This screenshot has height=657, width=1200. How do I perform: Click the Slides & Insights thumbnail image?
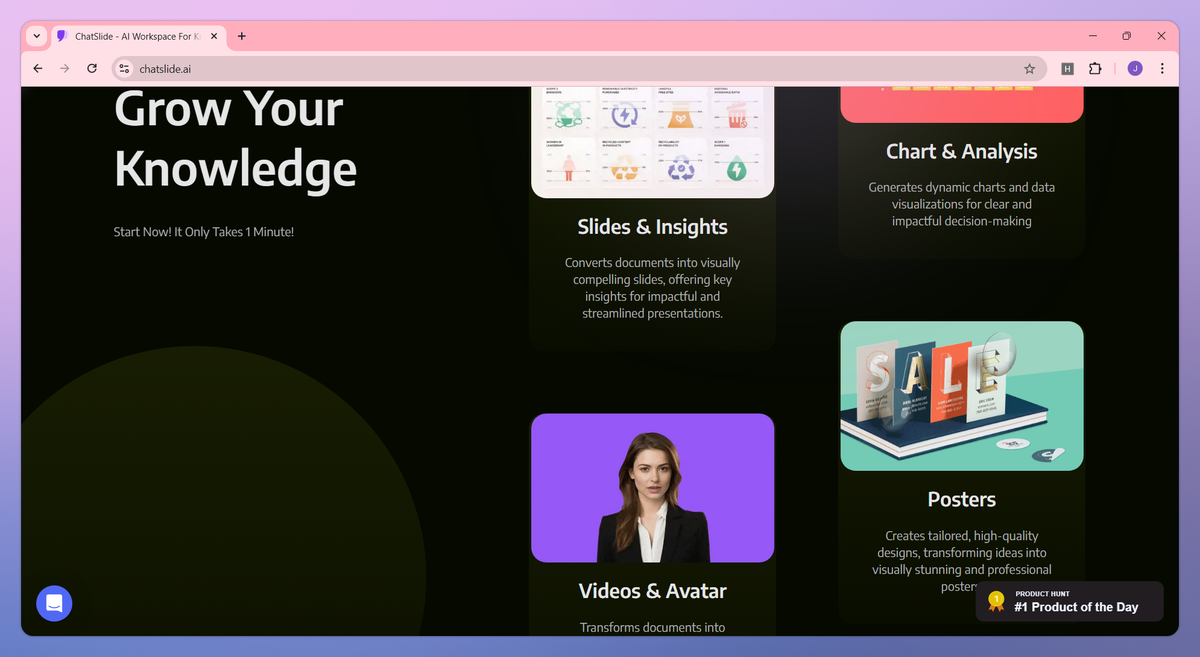point(652,142)
